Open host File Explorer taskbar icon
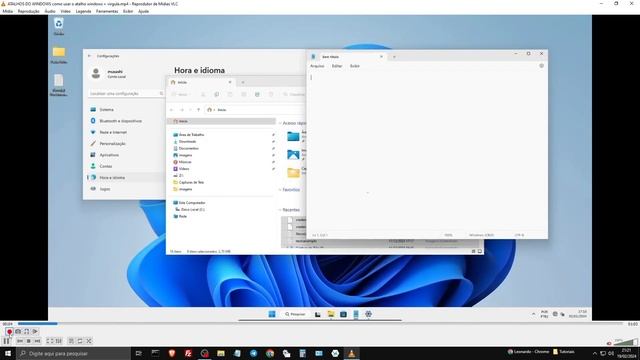Viewport: 640px width, 360px height. click(221, 353)
